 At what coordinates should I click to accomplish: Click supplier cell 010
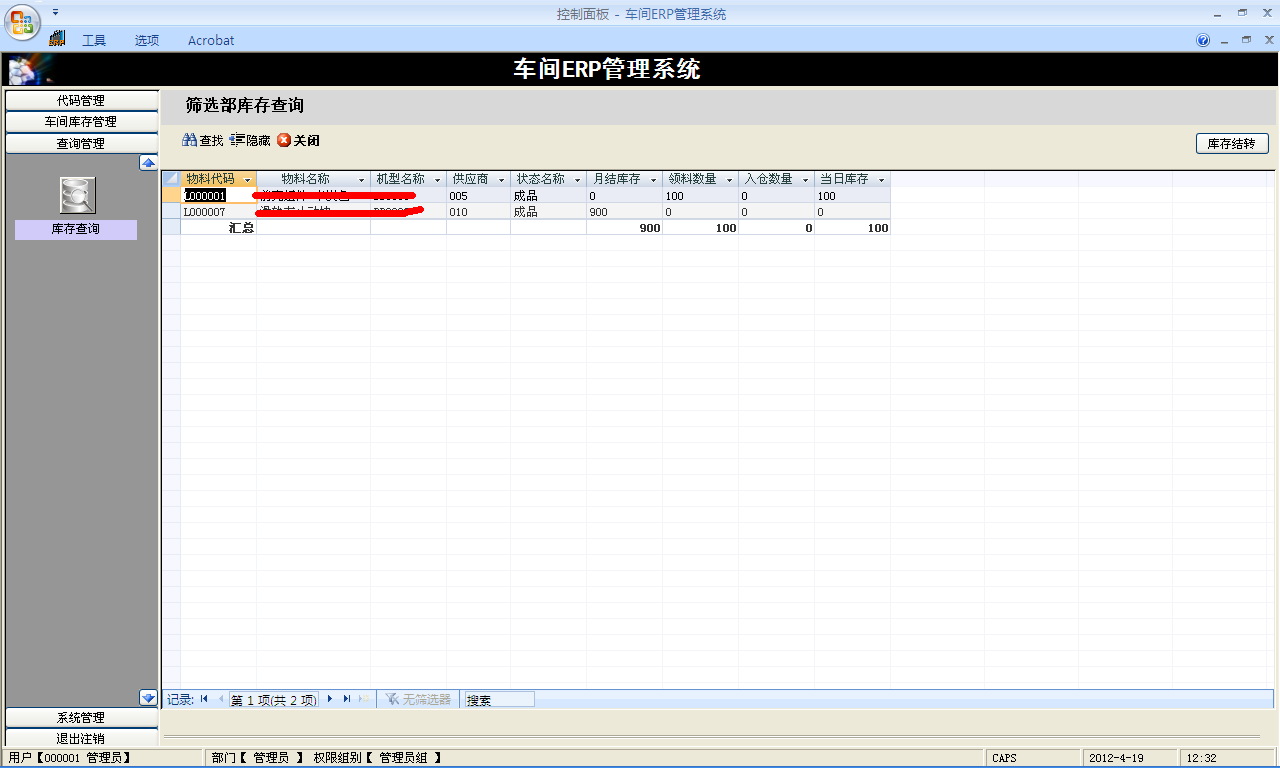[478, 212]
